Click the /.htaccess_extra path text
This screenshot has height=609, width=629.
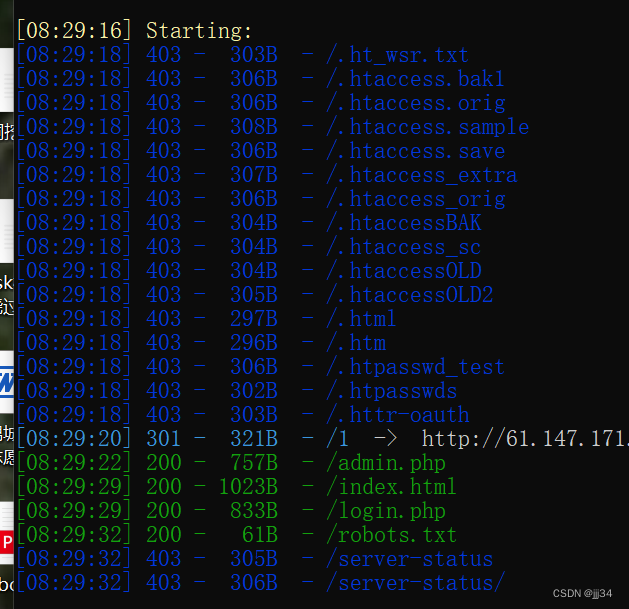421,175
